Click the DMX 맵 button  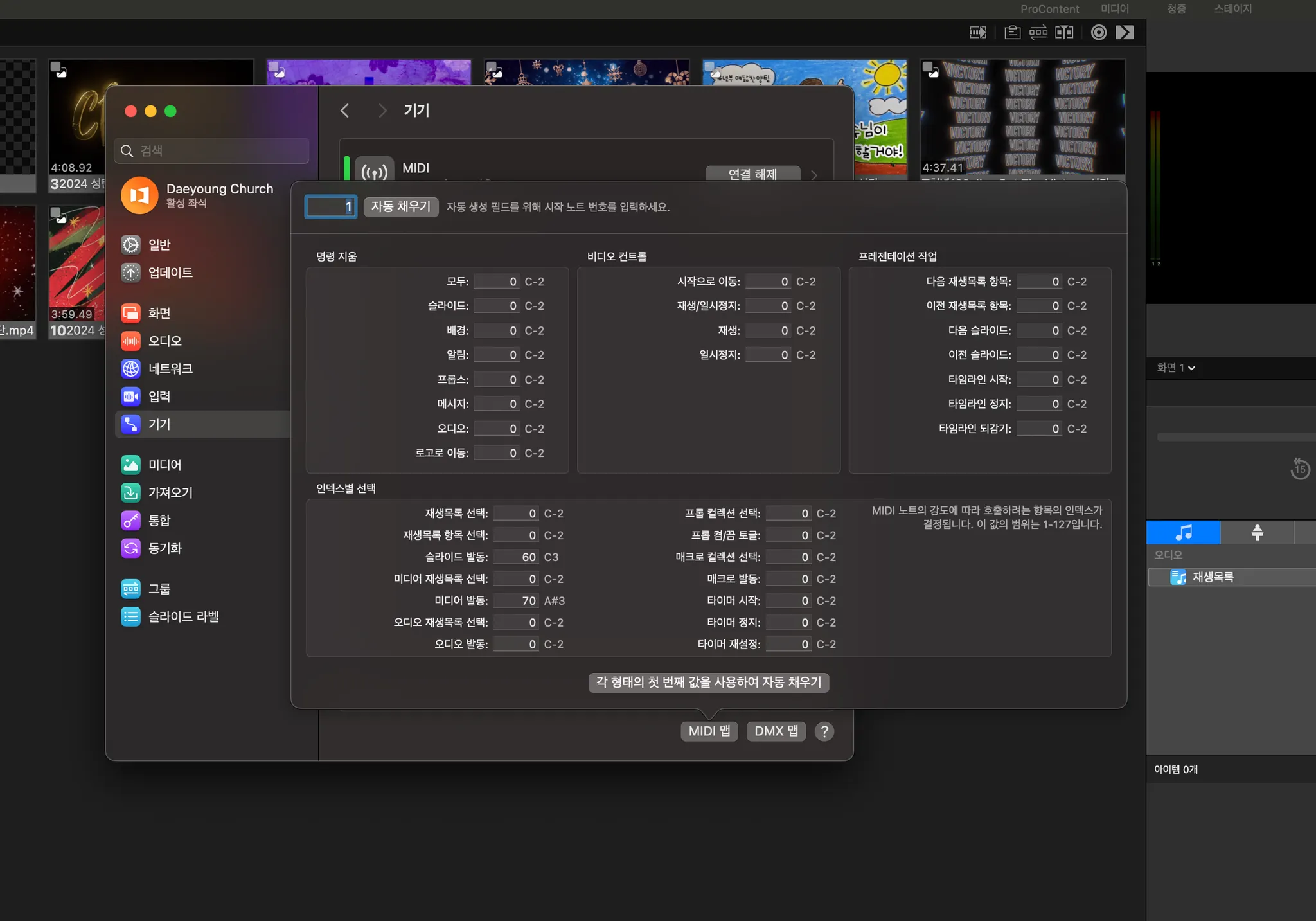click(x=776, y=731)
